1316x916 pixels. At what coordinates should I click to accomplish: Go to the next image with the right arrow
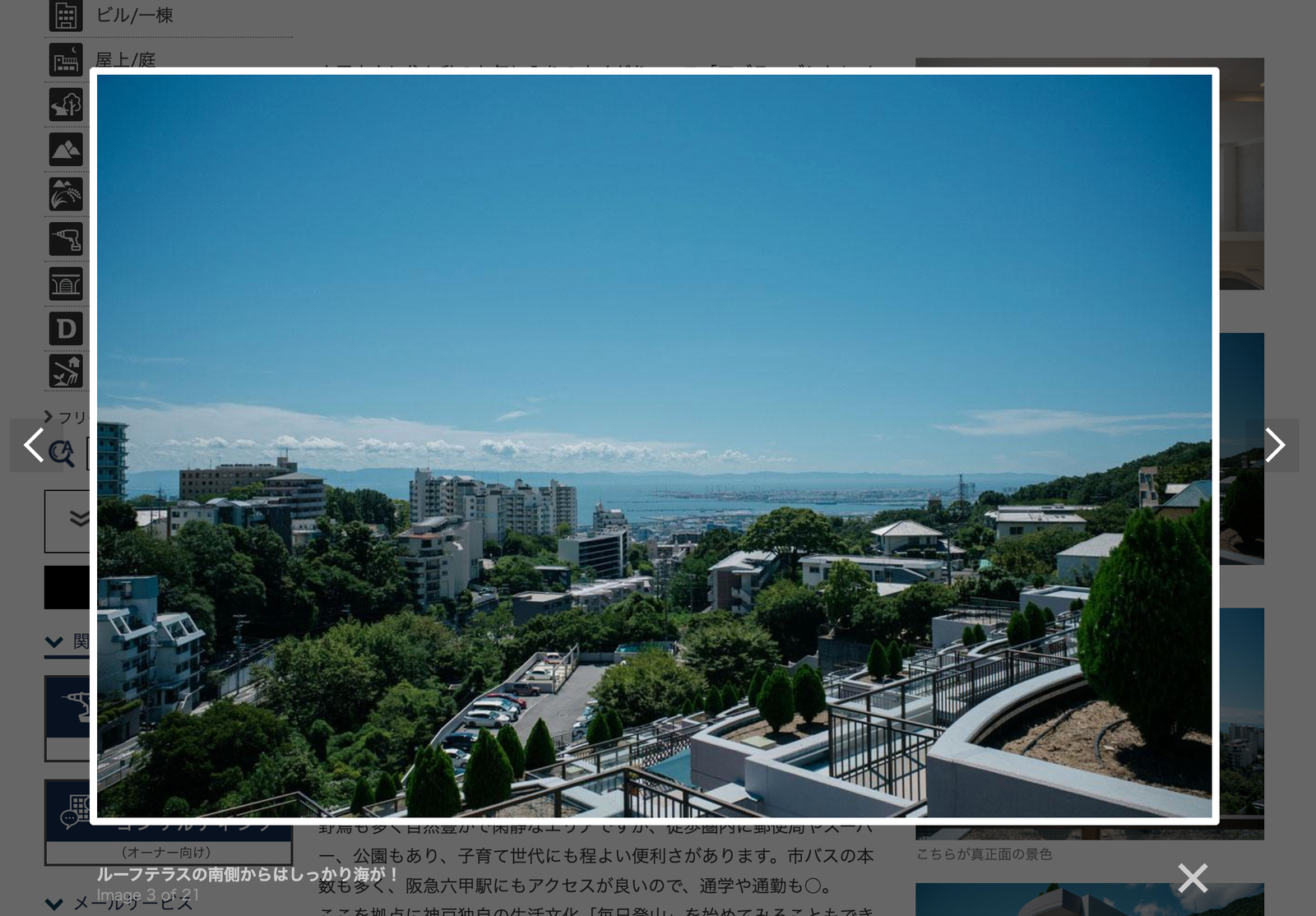tap(1273, 445)
